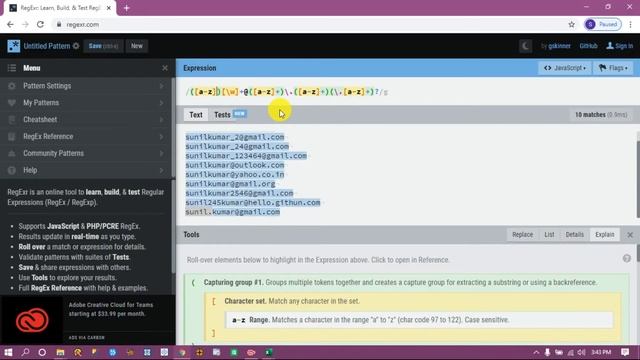The image size is (640, 360).
Task: Click Community Patterns icon
Action: pyautogui.click(x=12, y=153)
